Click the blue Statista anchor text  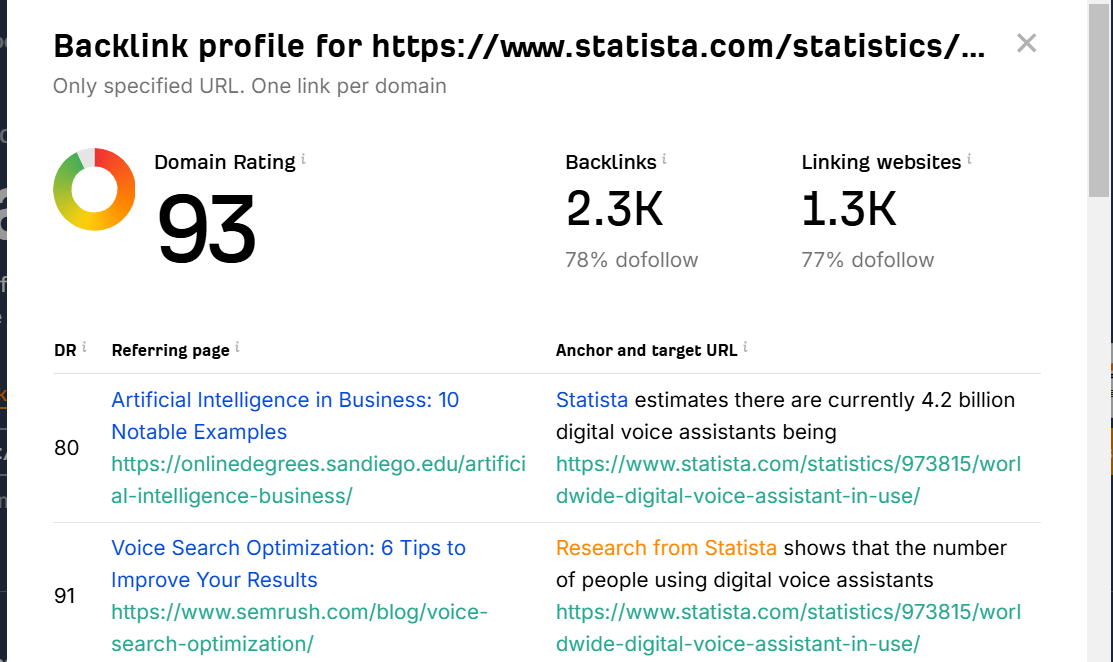coord(592,401)
